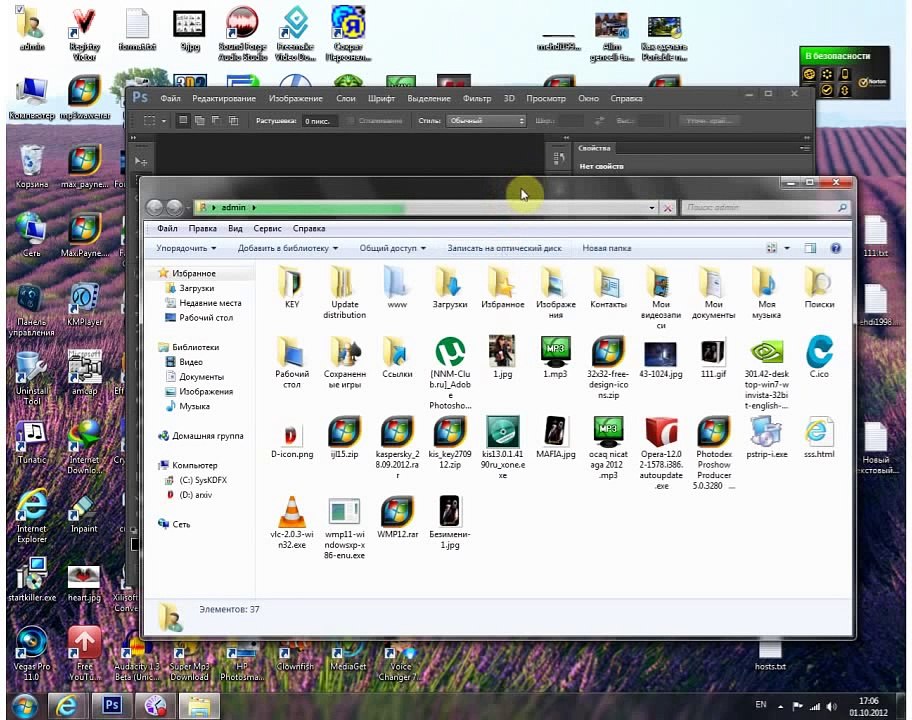Click Explorer back navigation button
912x720 pixels.
pyautogui.click(x=155, y=207)
